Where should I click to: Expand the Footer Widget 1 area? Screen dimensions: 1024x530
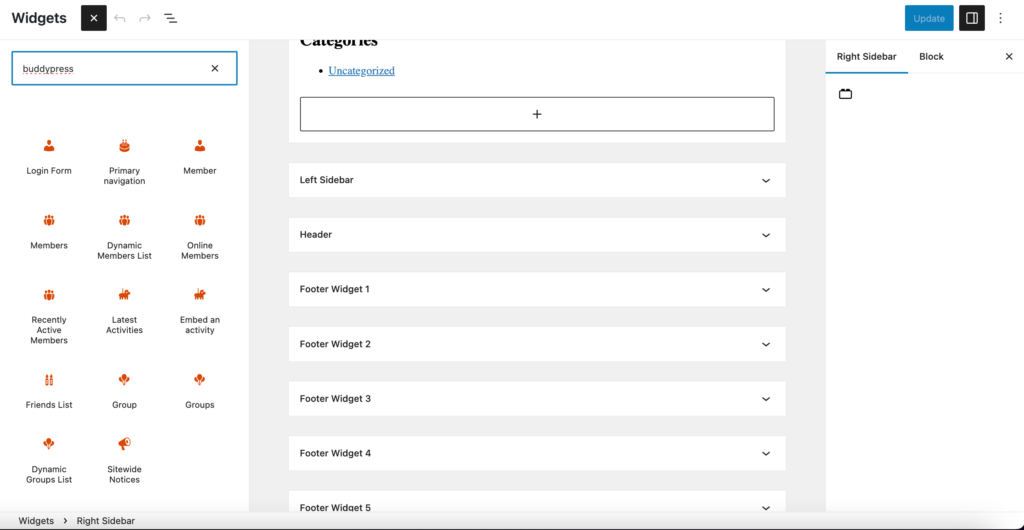[537, 289]
